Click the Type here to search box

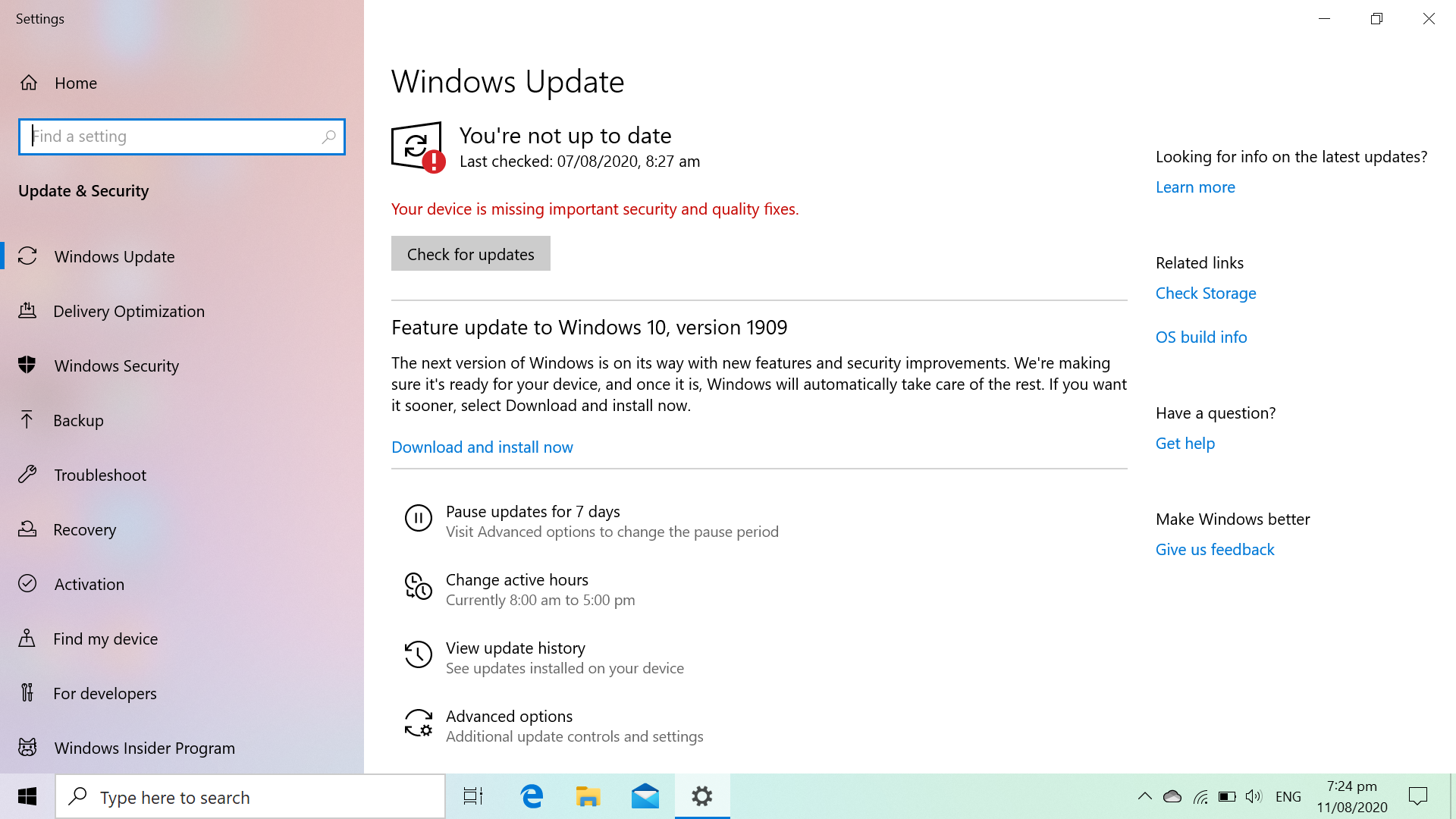[250, 796]
